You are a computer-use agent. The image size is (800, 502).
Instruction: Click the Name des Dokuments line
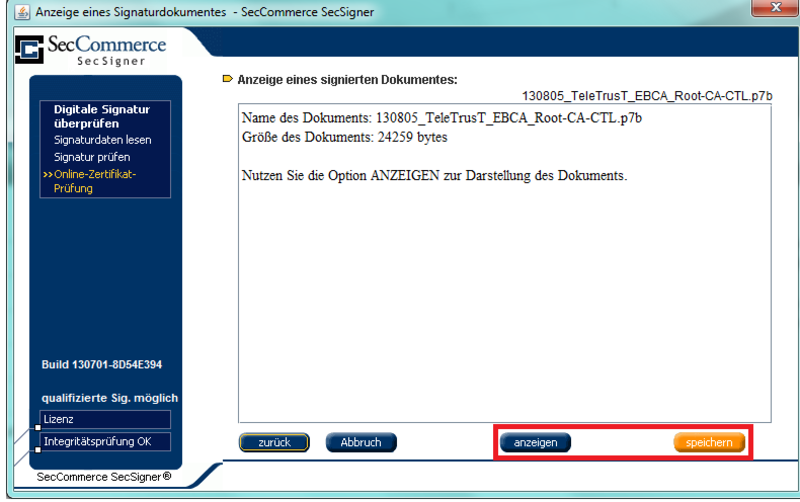tap(441, 118)
